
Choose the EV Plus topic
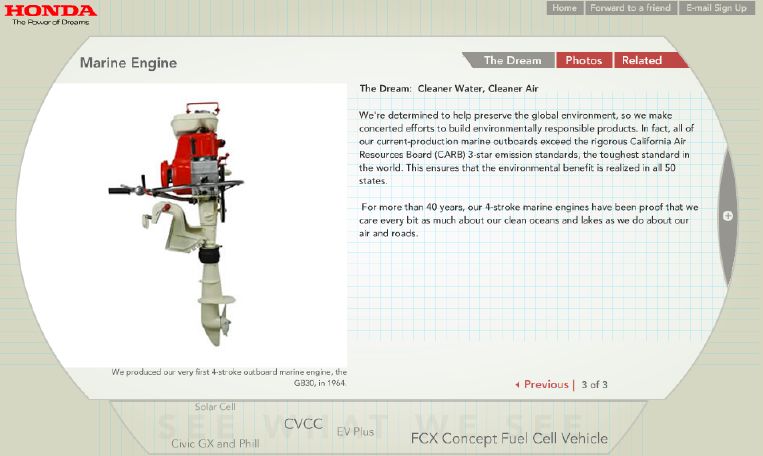point(356,432)
